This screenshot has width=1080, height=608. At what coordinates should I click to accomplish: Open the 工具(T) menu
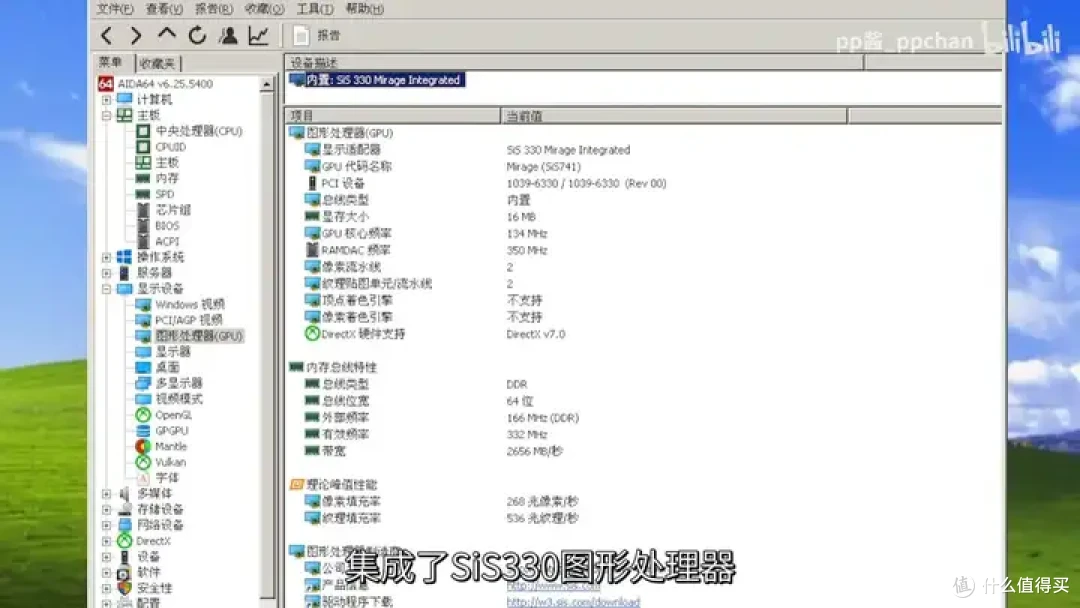click(x=315, y=9)
